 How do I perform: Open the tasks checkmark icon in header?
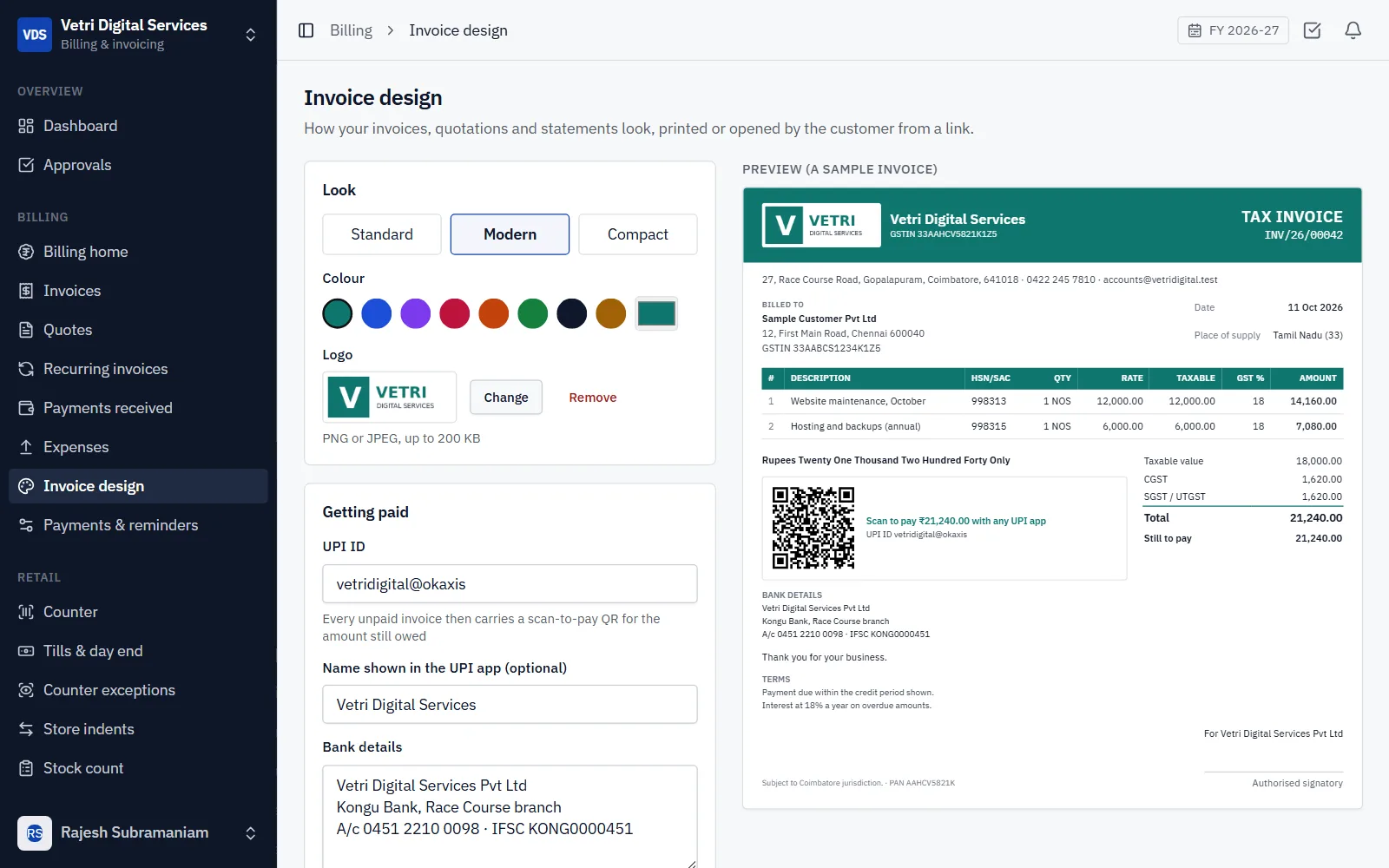pyautogui.click(x=1313, y=30)
